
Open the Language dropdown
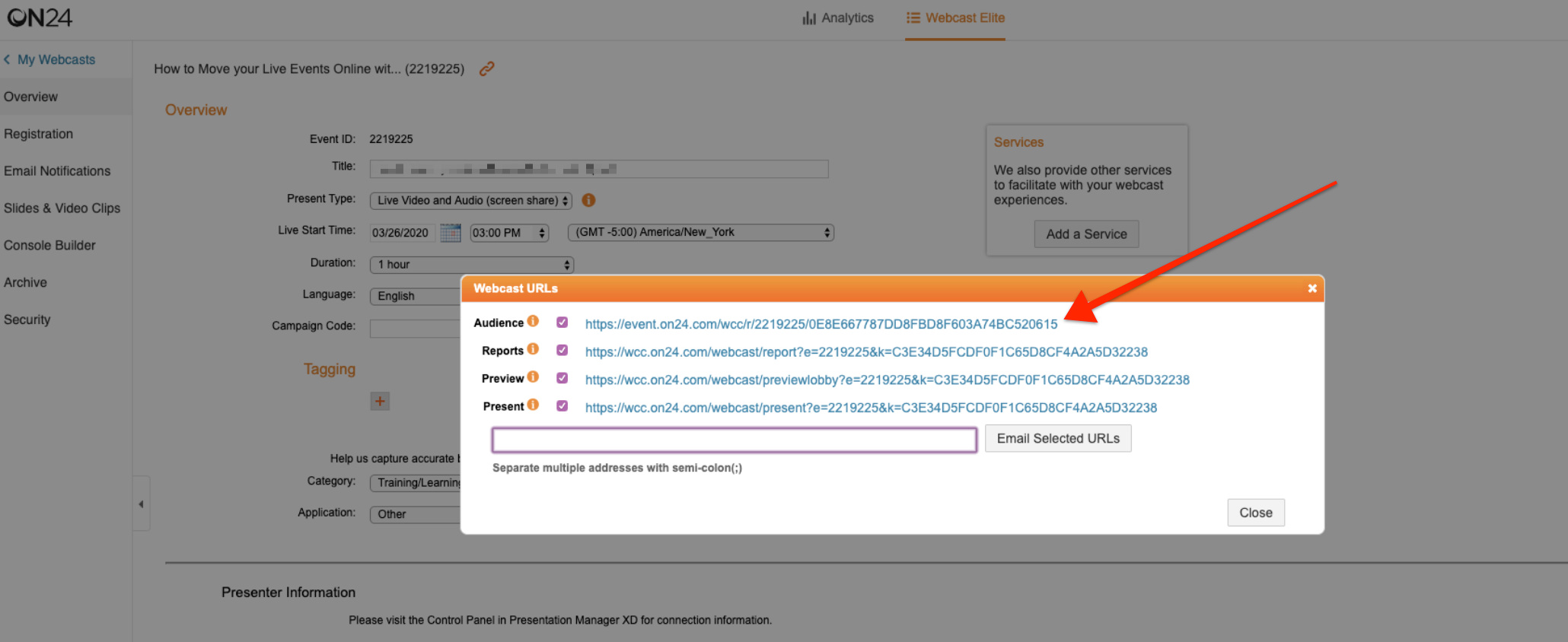(x=415, y=296)
